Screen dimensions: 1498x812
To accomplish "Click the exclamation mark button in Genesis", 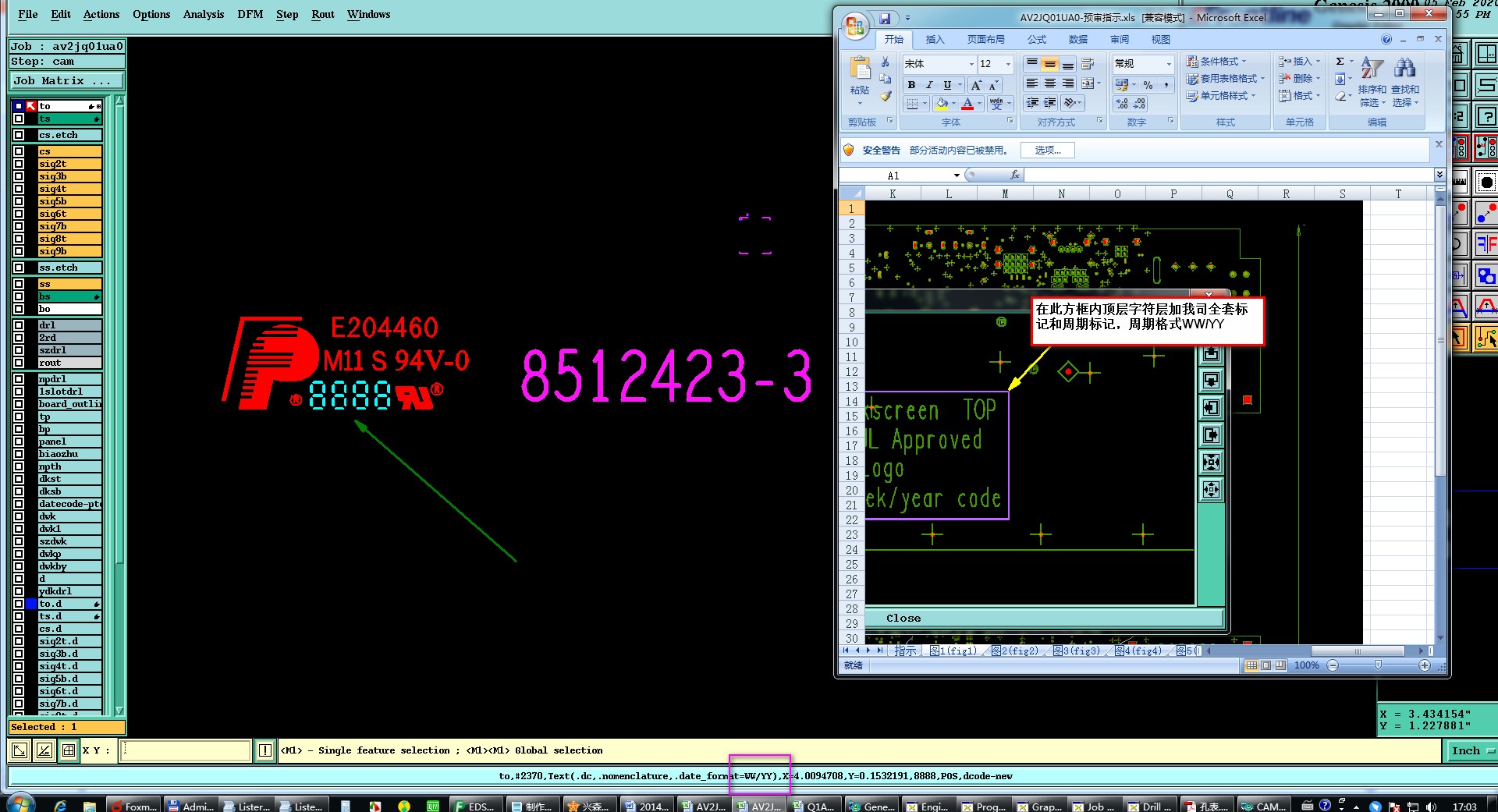I will (x=265, y=750).
